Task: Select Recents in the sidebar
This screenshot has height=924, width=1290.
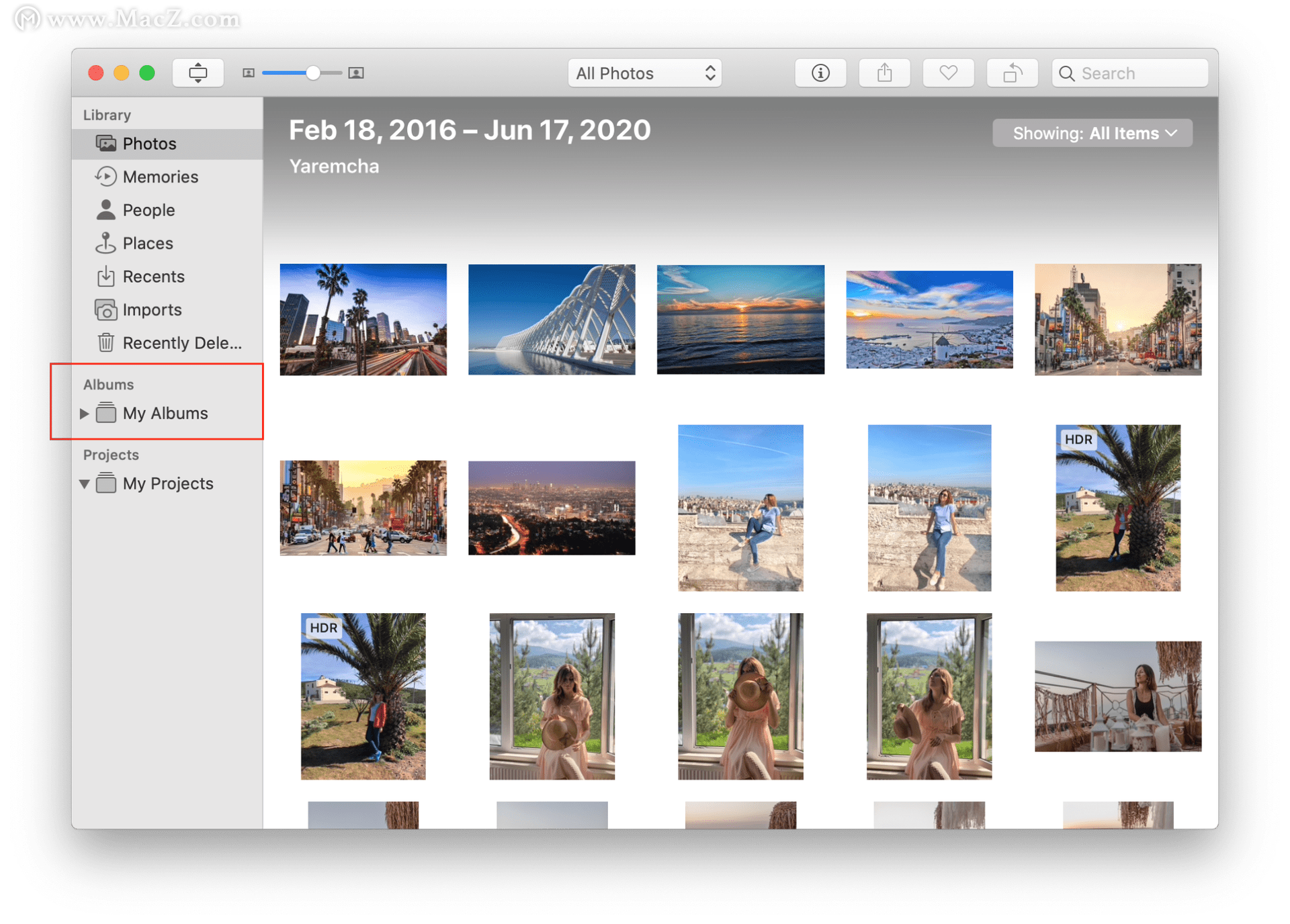Action: (x=153, y=277)
